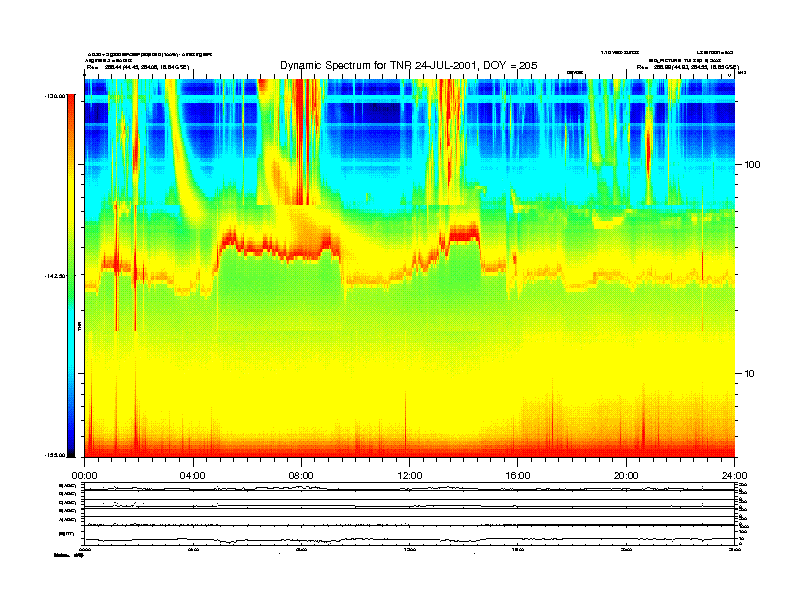The height and width of the screenshot is (612, 792).
Task: Click the 10 frequency axis label
Action: point(750,374)
